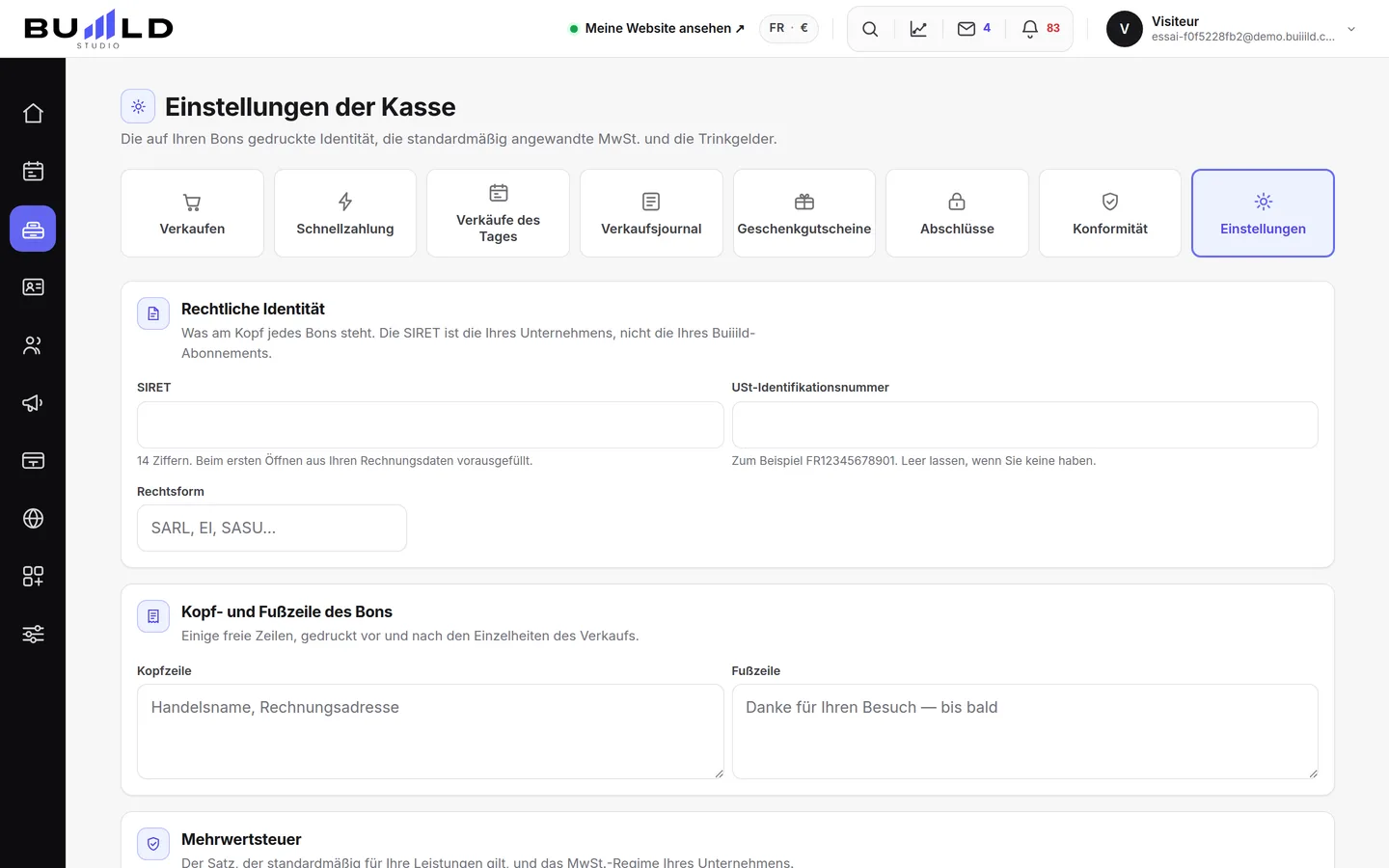This screenshot has height=868, width=1389.
Task: Click the Kopf- und Fußzeile des Bons heading
Action: pyautogui.click(x=286, y=611)
